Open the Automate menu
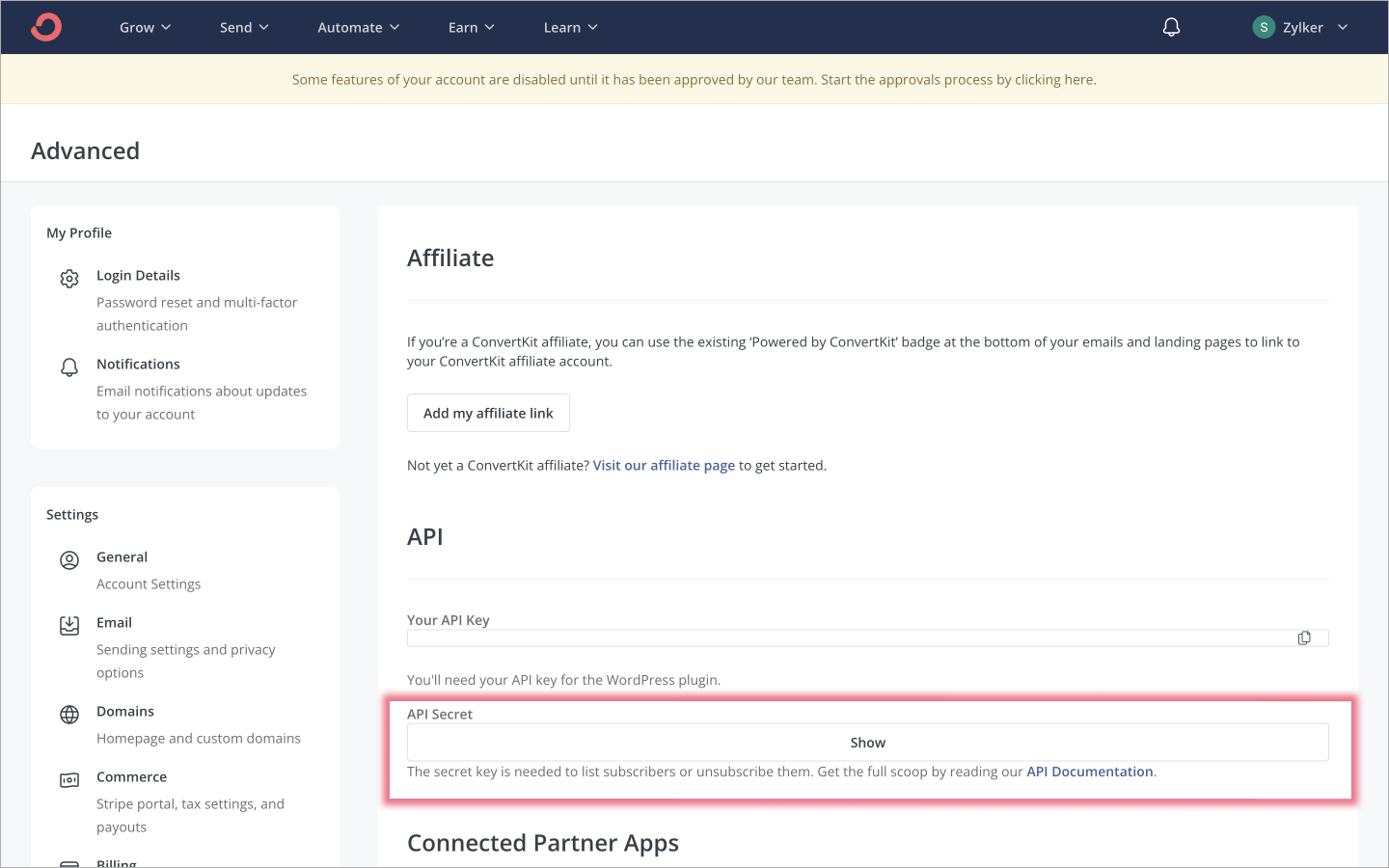1389x868 pixels. coord(358,27)
